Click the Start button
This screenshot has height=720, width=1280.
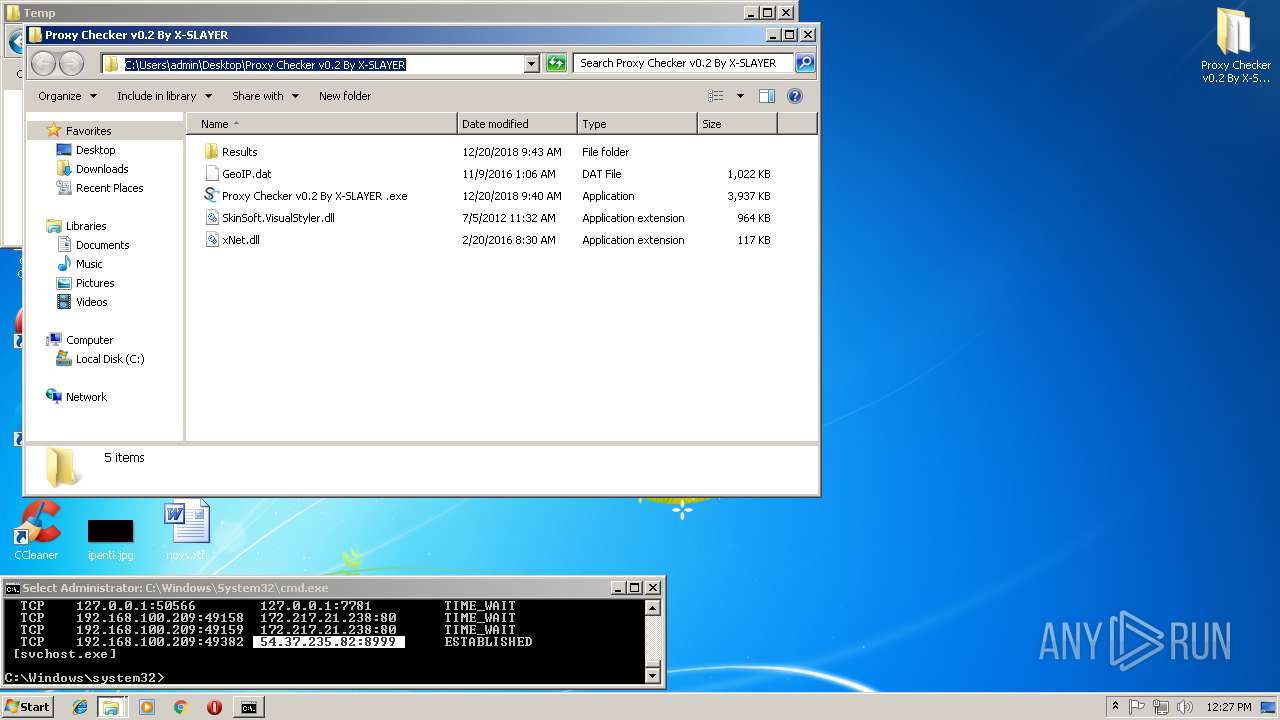[27, 707]
